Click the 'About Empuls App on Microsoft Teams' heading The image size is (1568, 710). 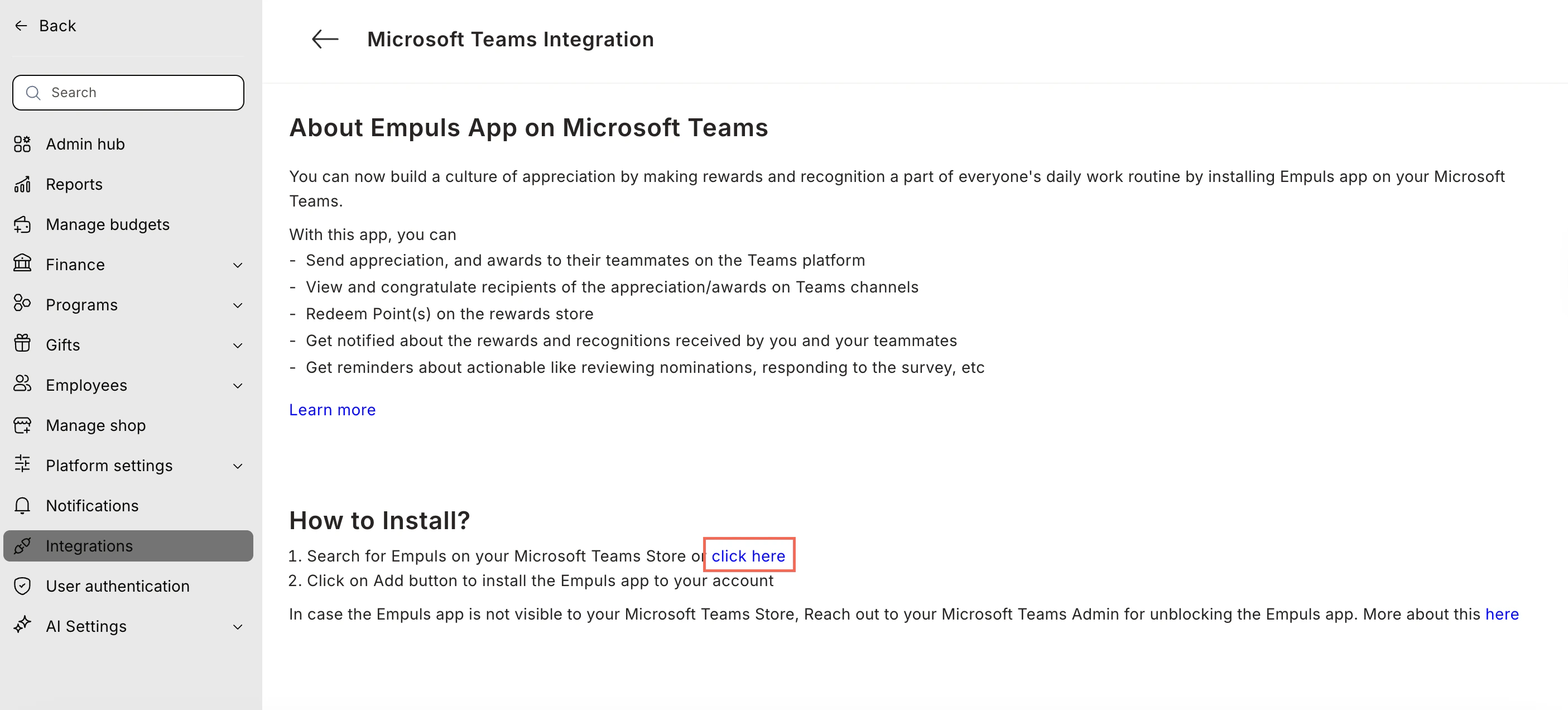click(x=528, y=128)
